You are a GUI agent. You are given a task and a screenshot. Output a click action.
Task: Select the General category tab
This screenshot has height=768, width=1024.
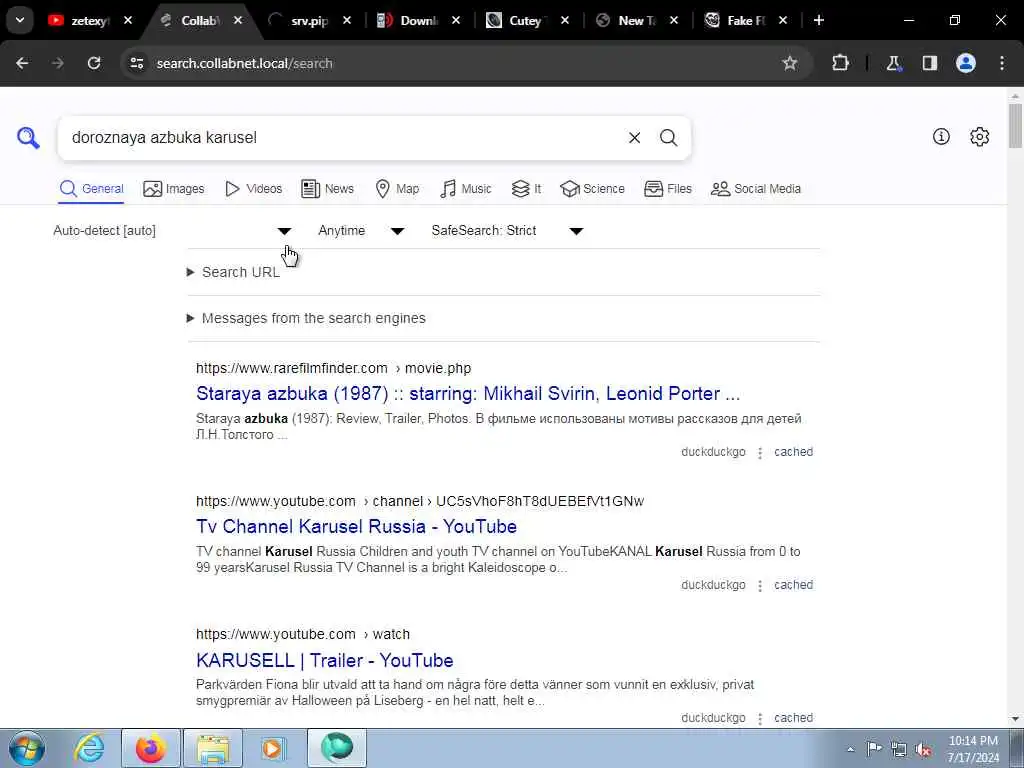point(91,189)
